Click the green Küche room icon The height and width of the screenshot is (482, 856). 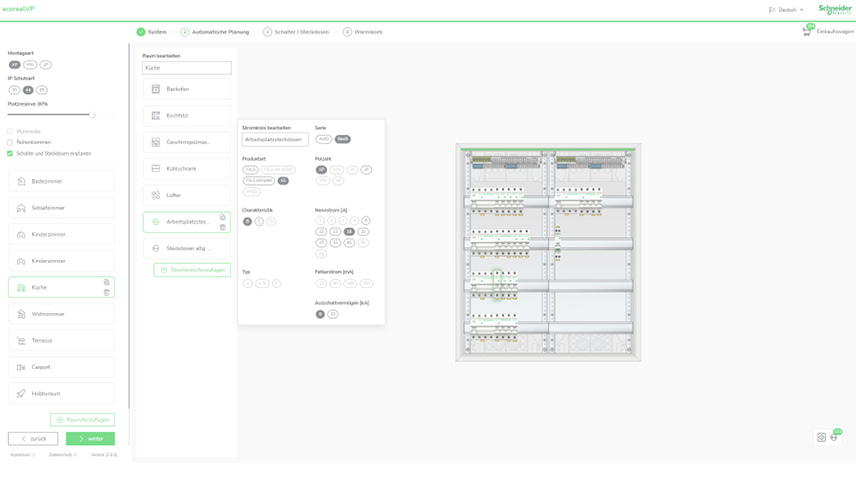[x=21, y=288]
